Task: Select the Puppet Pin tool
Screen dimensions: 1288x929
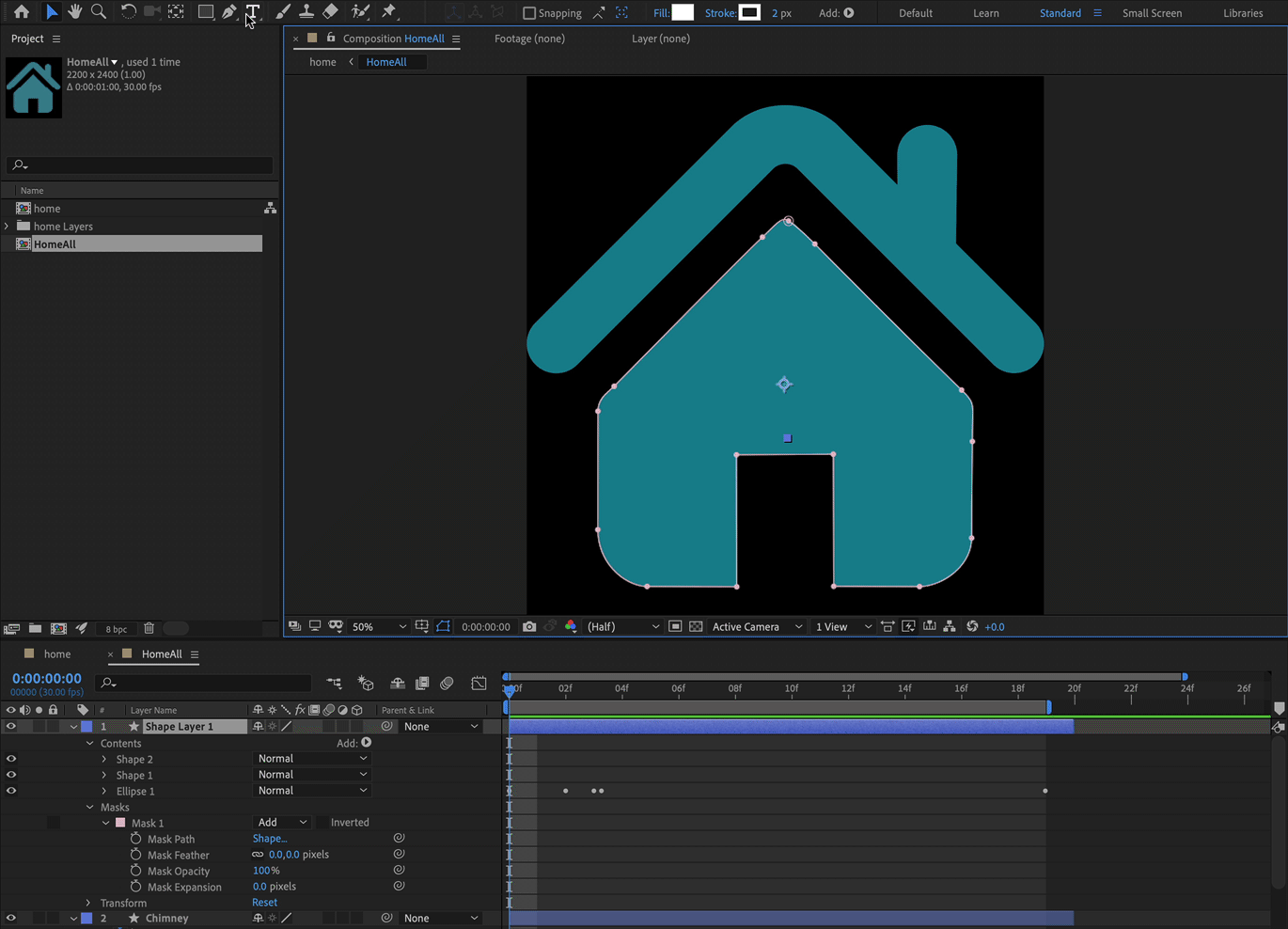Action: click(389, 12)
